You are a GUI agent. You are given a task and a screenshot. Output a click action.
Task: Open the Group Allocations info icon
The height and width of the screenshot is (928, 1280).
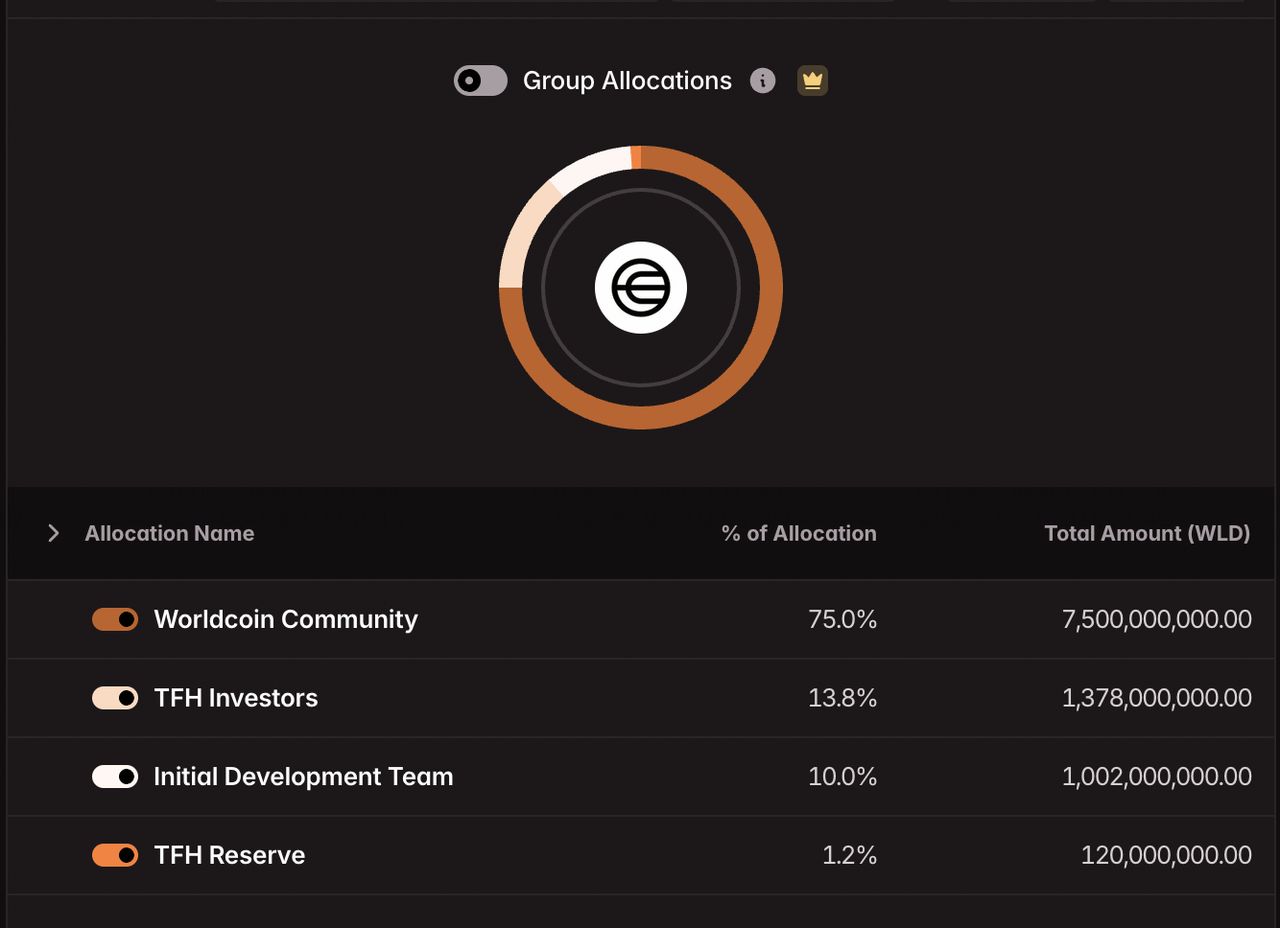762,81
